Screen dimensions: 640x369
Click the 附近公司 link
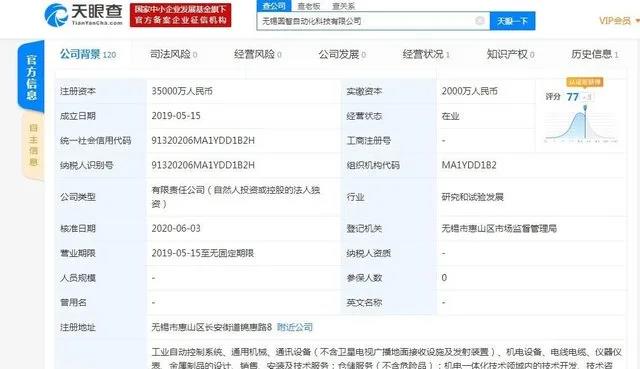[x=295, y=327]
